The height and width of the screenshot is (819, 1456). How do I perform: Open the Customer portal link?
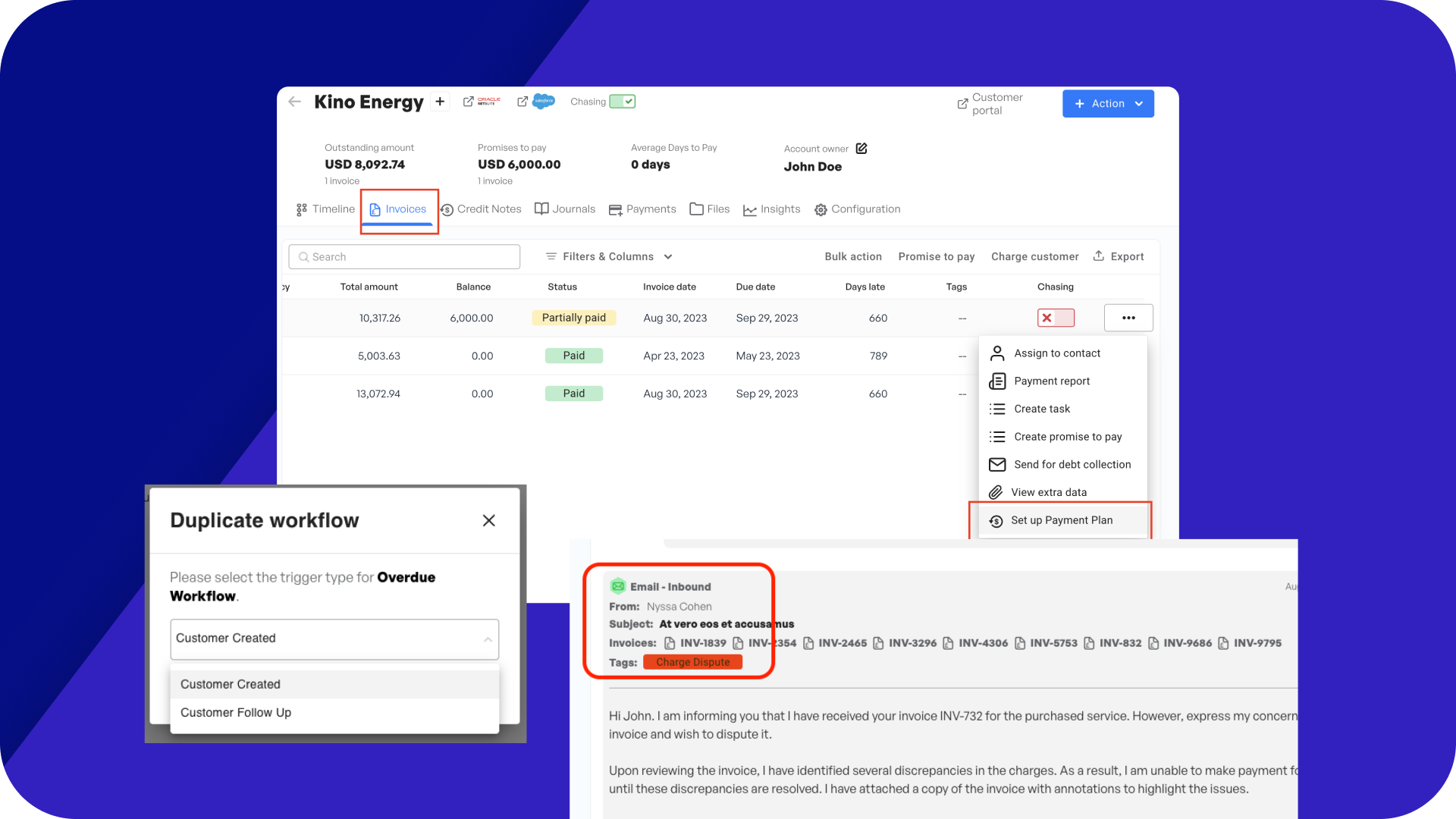pyautogui.click(x=990, y=104)
